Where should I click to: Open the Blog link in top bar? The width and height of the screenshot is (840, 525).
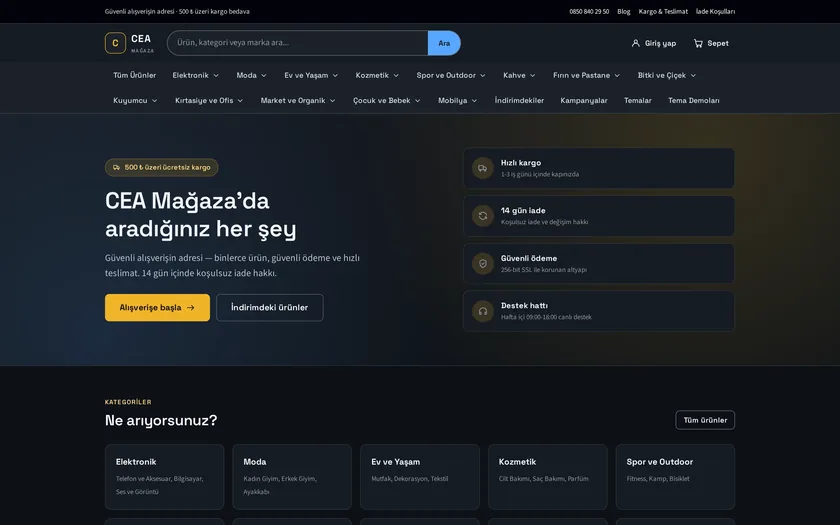[x=624, y=12]
